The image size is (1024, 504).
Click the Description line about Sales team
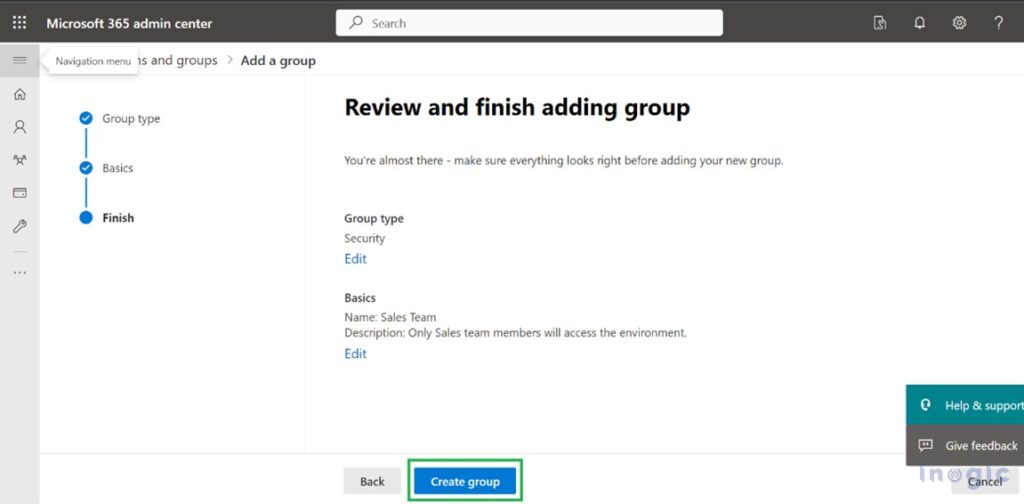[516, 333]
